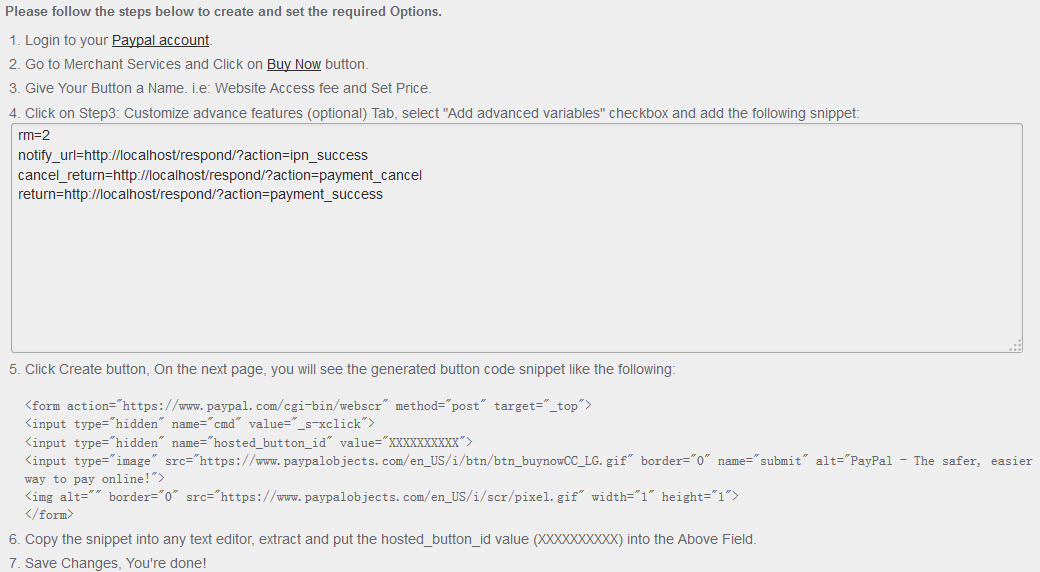This screenshot has height=572, width=1040.
Task: Click the heading about required Options
Action: 224,12
